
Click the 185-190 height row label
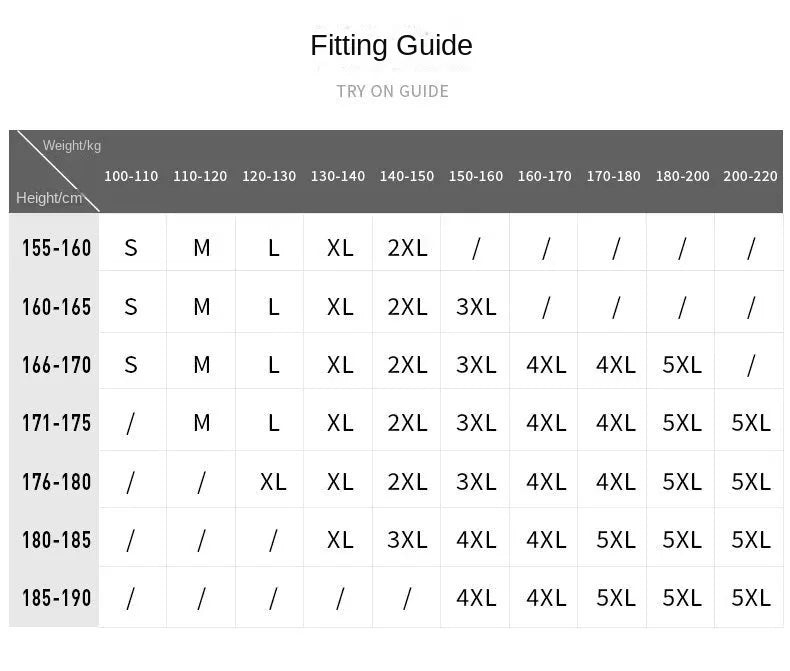coord(56,598)
